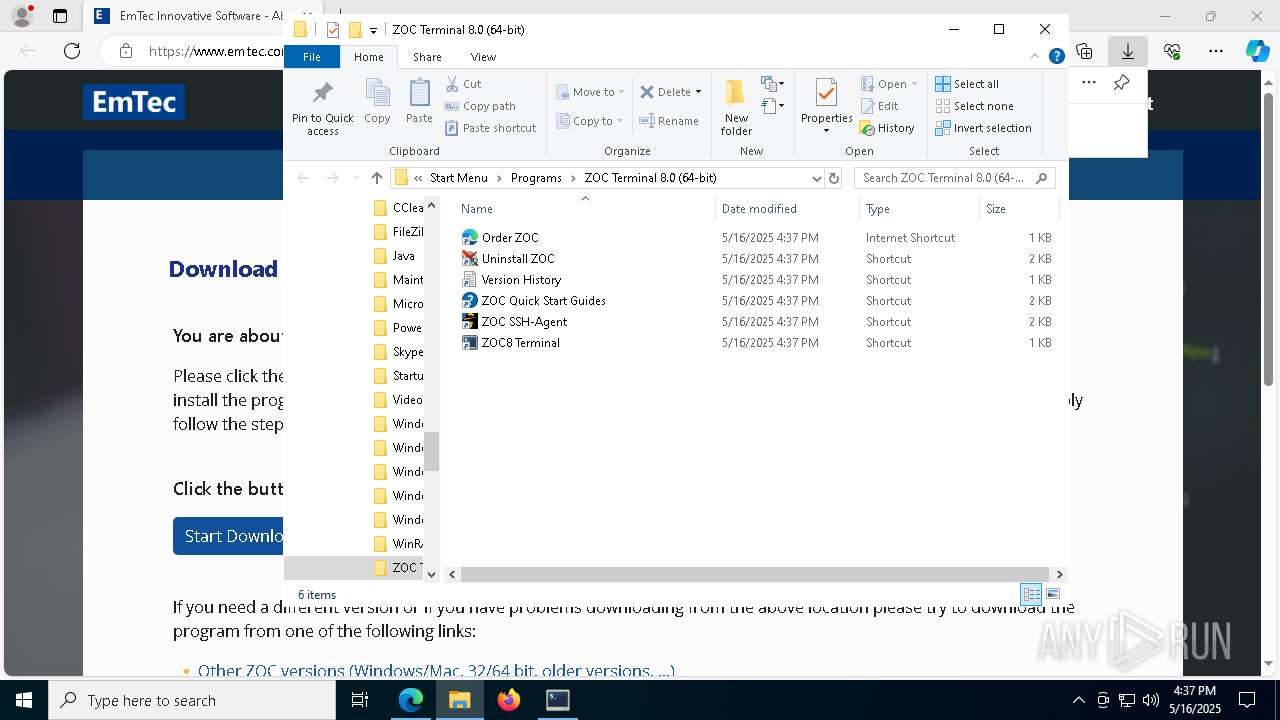1280x720 pixels.
Task: Expand Open dropdown in ribbon
Action: pos(914,84)
